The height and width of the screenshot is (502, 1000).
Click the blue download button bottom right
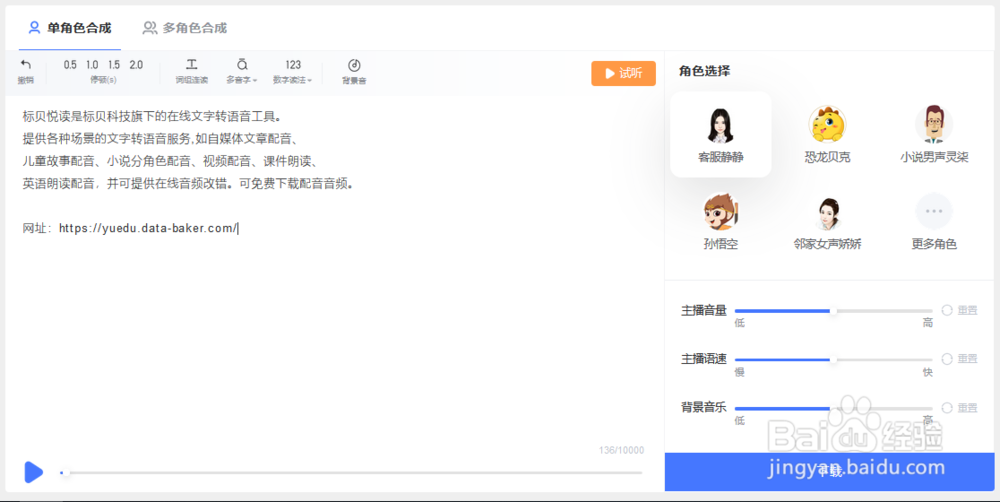pyautogui.click(x=829, y=472)
